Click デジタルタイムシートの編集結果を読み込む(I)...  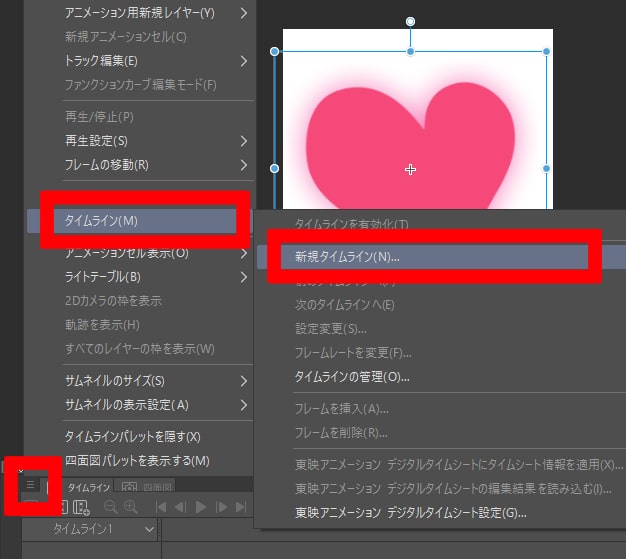pyautogui.click(x=453, y=489)
